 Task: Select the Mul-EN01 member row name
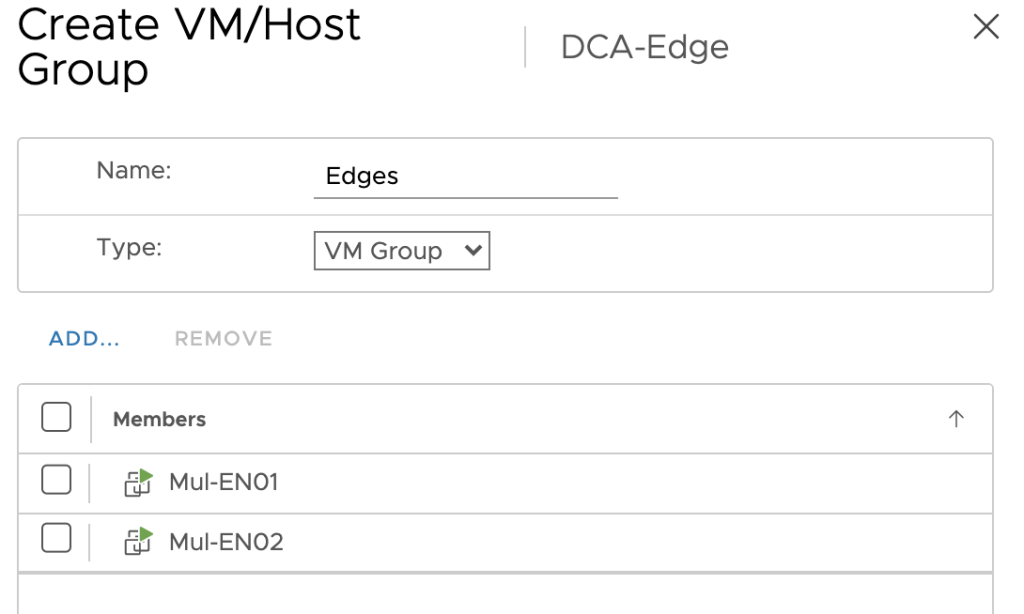[224, 482]
